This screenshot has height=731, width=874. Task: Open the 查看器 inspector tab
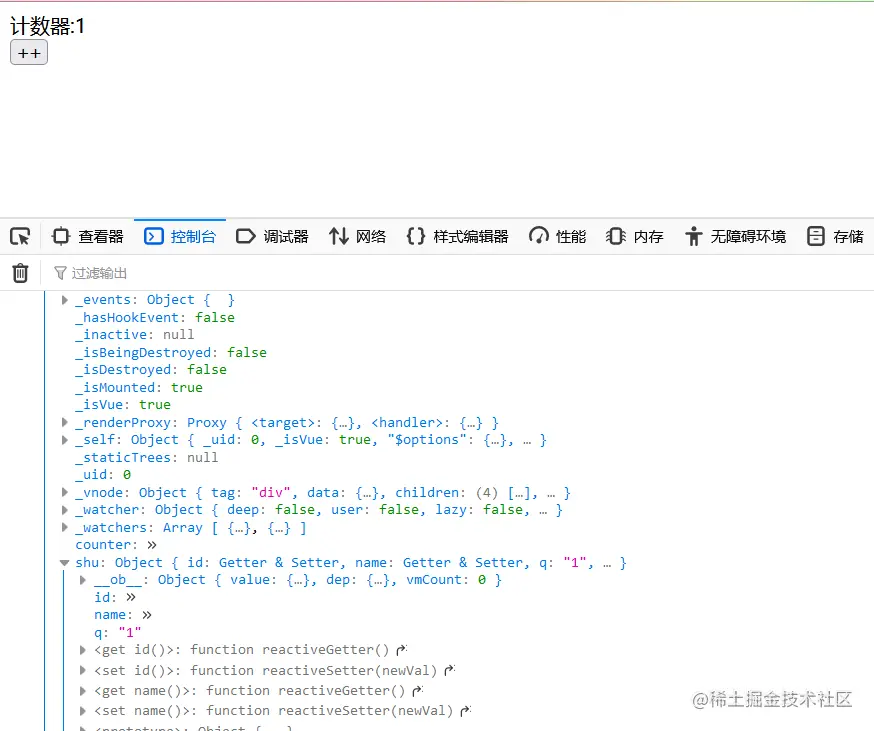click(87, 237)
